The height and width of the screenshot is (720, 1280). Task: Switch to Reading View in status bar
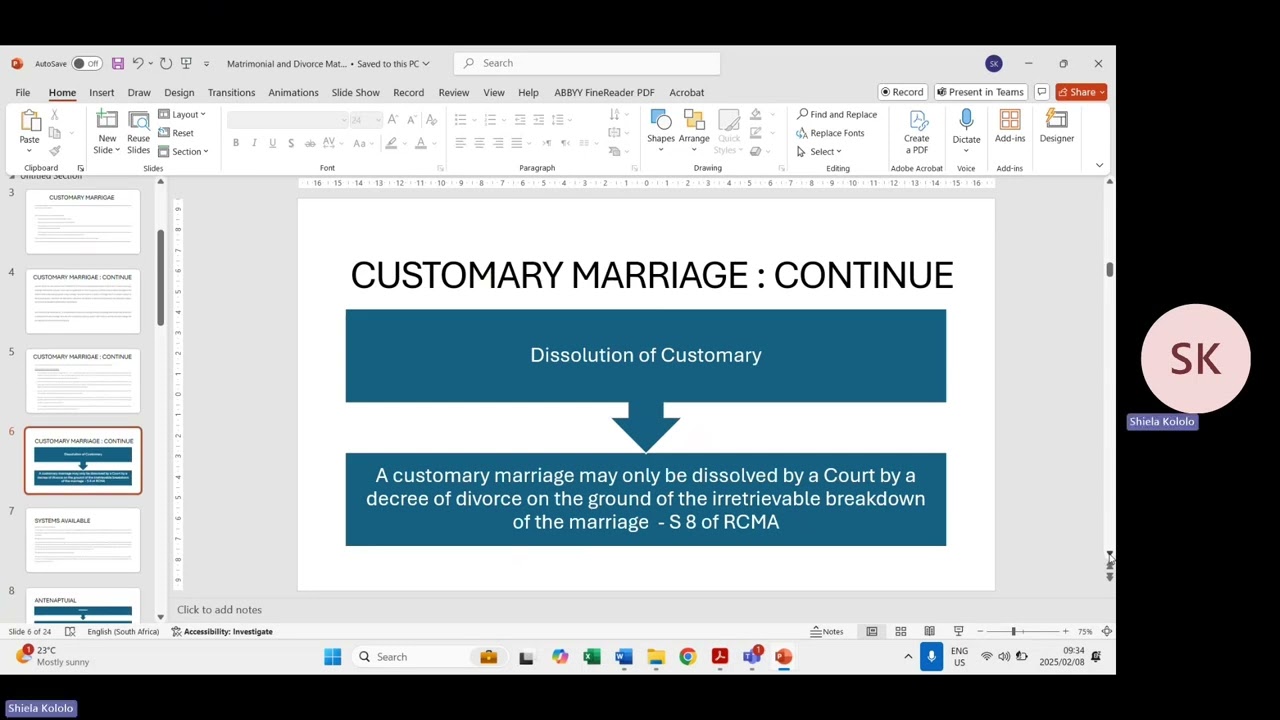click(x=929, y=632)
